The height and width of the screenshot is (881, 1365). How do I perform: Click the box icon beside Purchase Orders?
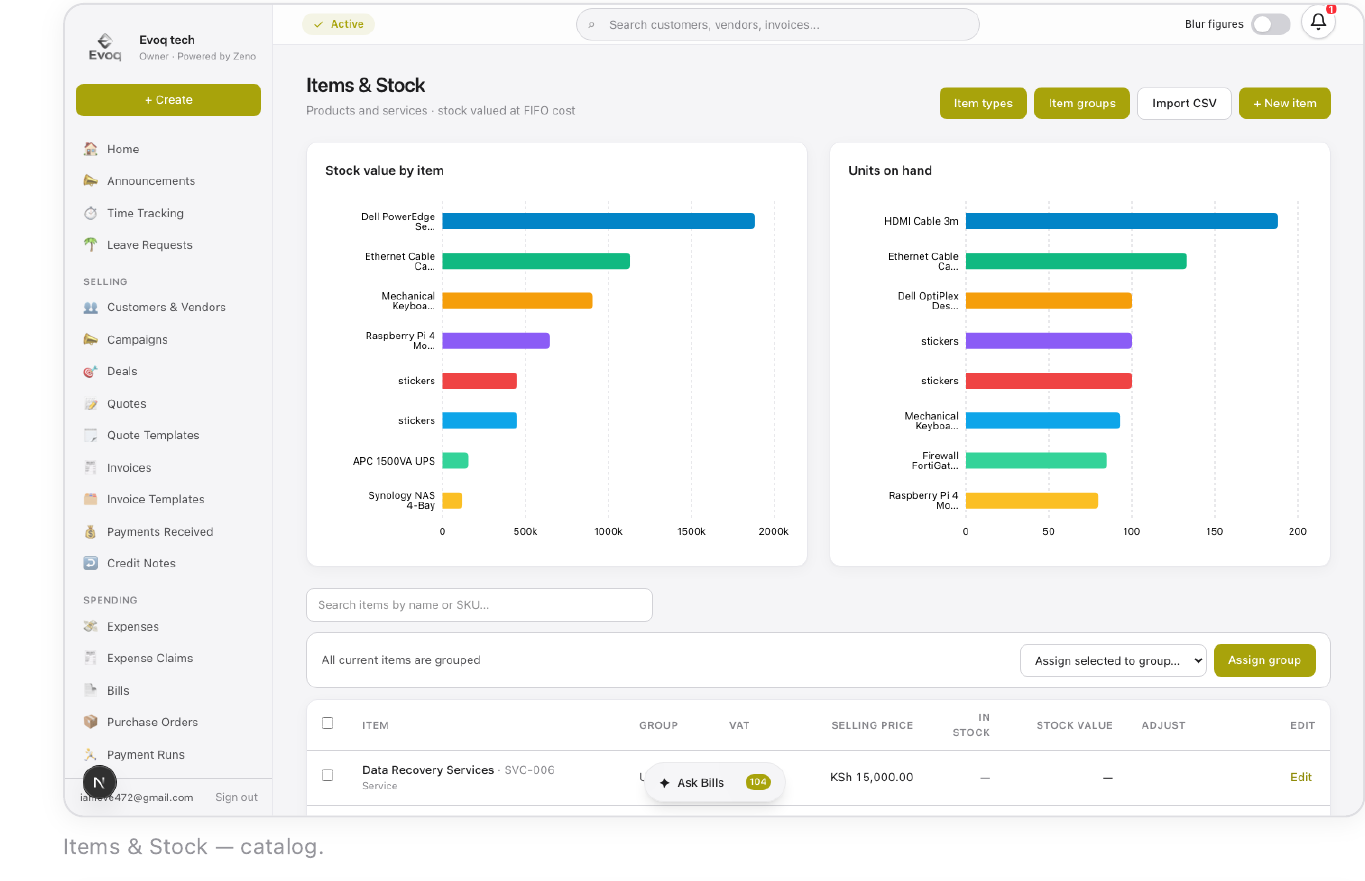click(x=91, y=722)
